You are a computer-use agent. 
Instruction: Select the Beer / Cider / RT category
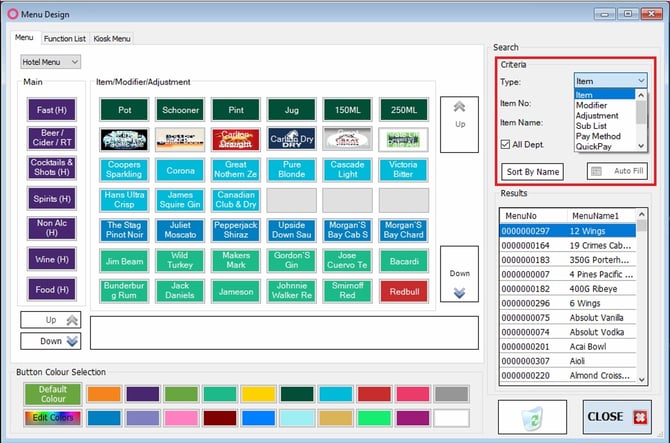[52, 138]
